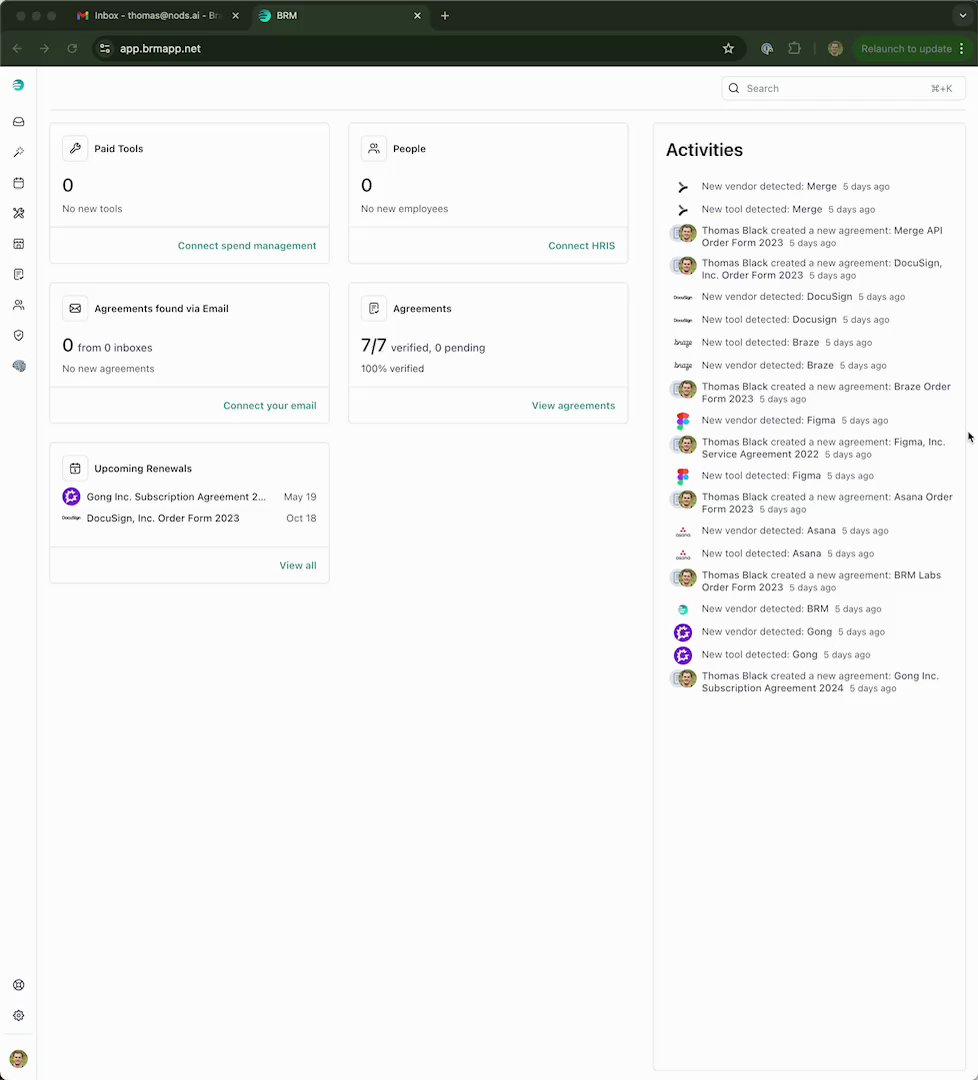
Task: Click New tool detected: Docusign activity
Action: 795,320
